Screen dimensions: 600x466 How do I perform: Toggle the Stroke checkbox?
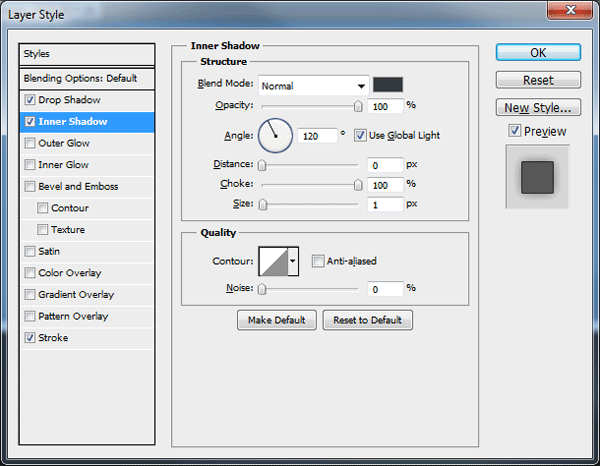click(30, 338)
